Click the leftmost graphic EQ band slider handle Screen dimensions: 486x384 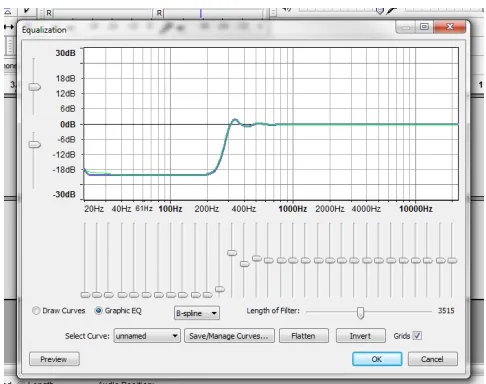point(85,295)
